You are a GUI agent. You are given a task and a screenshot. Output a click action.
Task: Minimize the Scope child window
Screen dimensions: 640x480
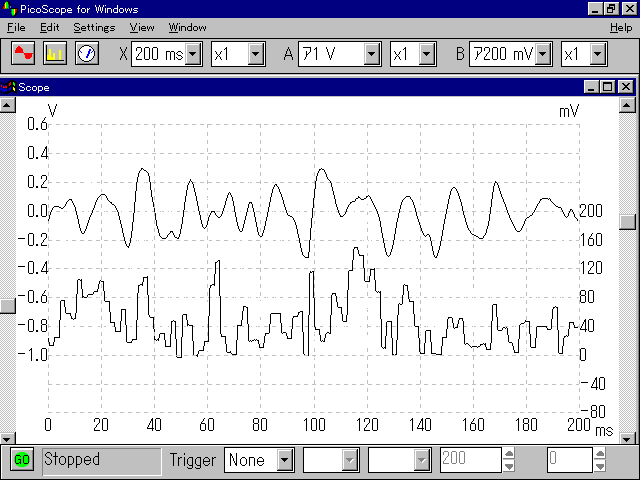591,87
